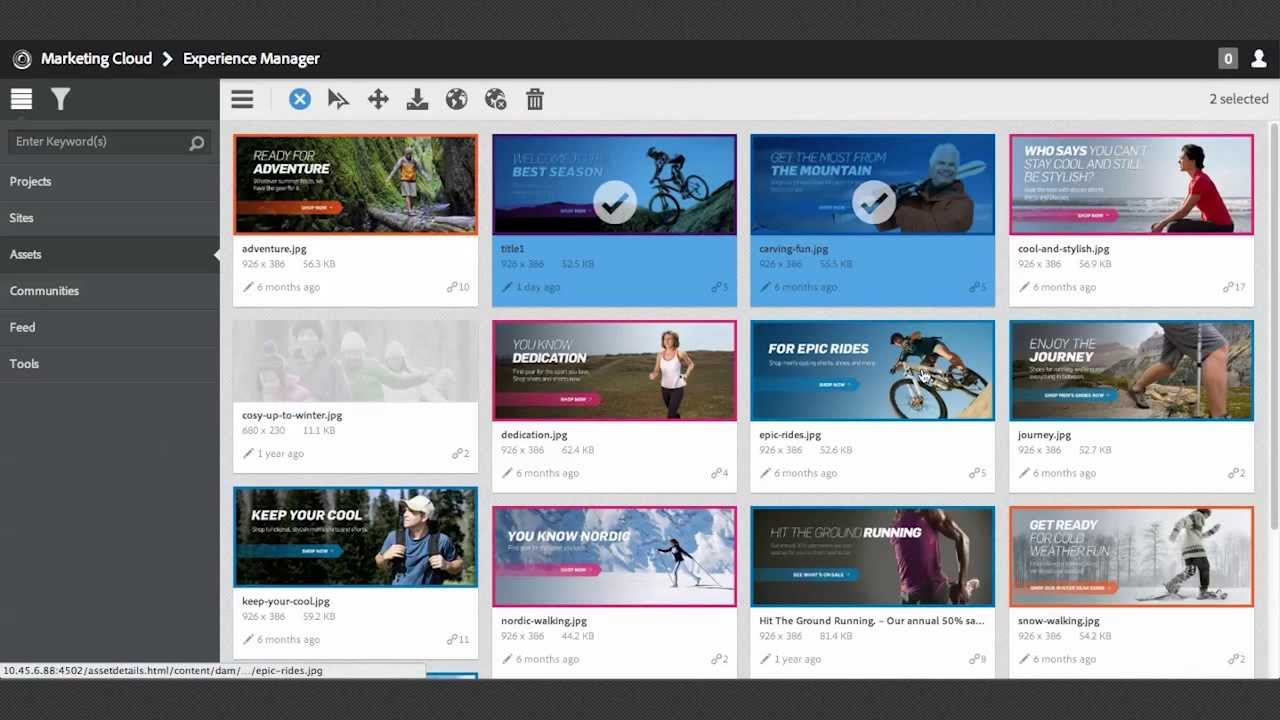Open the Tools section in sidebar

(24, 363)
